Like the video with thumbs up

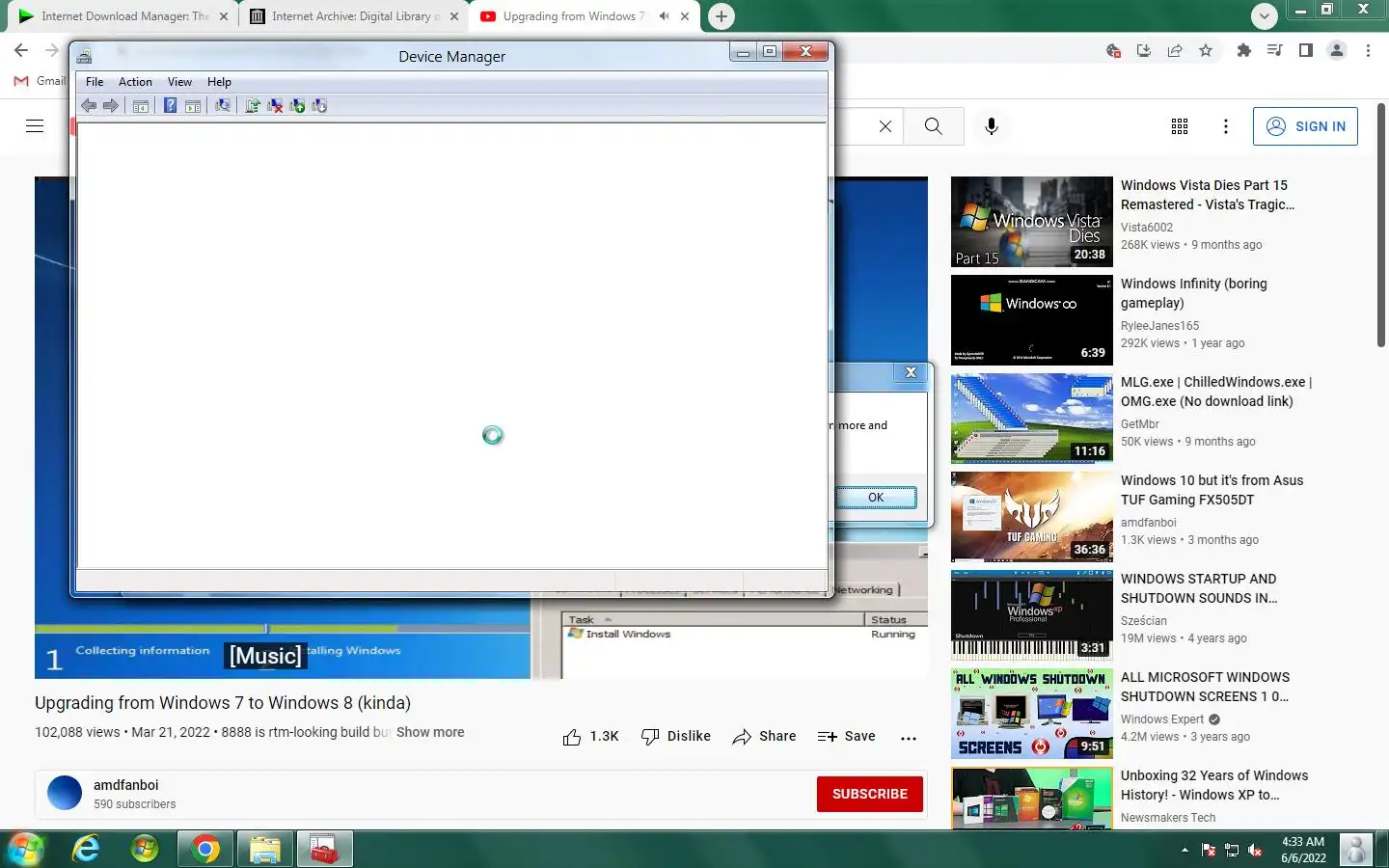pos(590,737)
